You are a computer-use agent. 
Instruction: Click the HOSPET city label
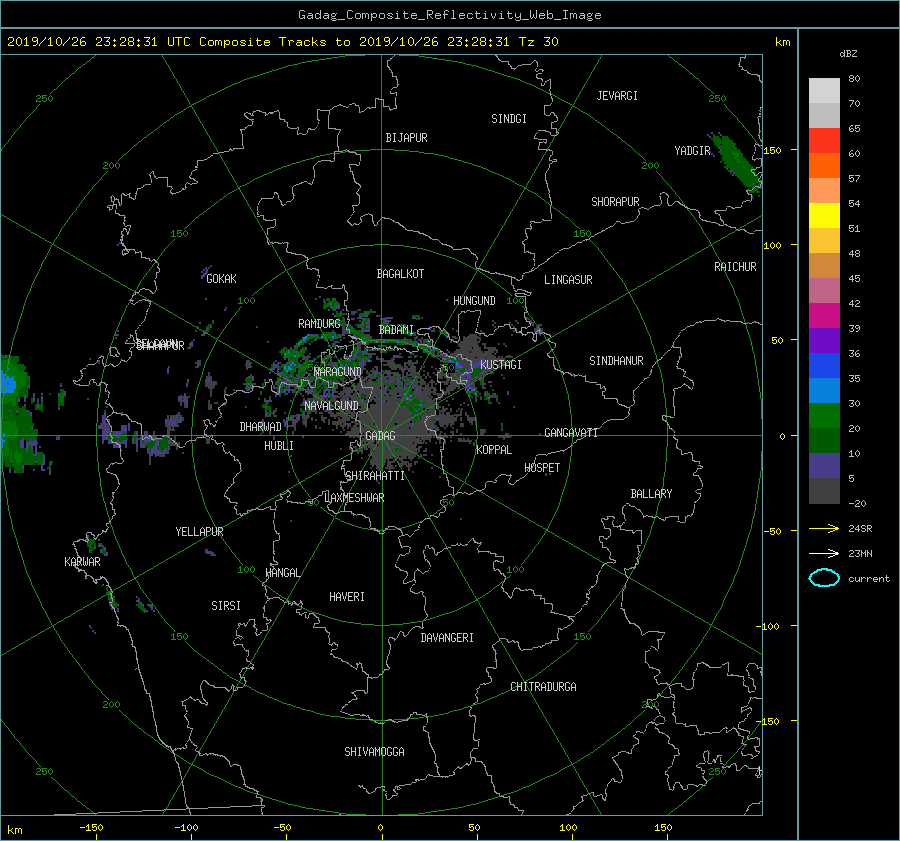(542, 468)
